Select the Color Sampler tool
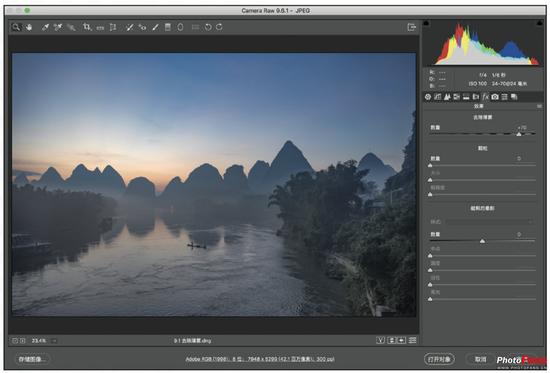The height and width of the screenshot is (373, 550). pyautogui.click(x=58, y=27)
